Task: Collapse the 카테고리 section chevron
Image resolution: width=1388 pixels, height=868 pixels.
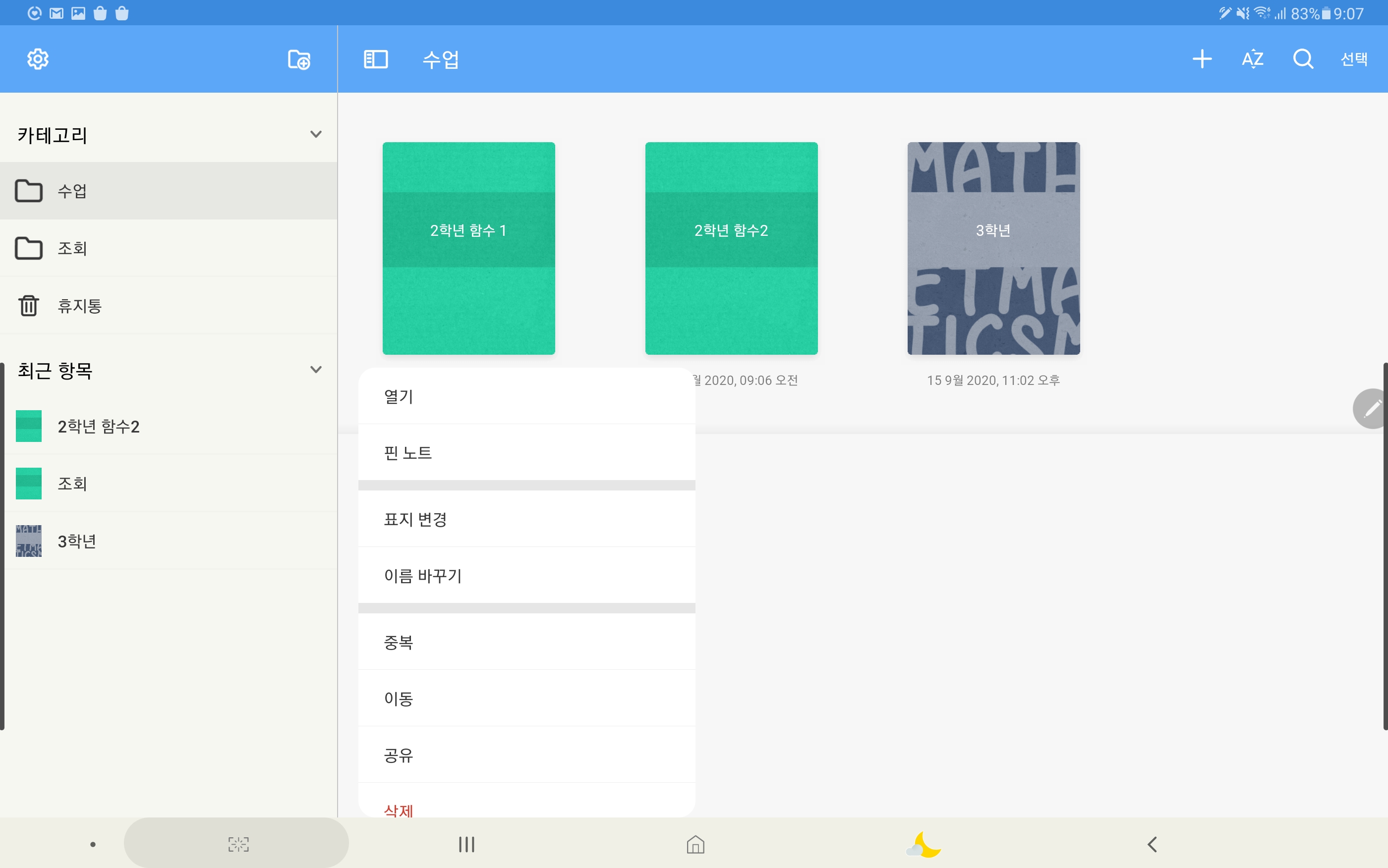Action: [315, 134]
